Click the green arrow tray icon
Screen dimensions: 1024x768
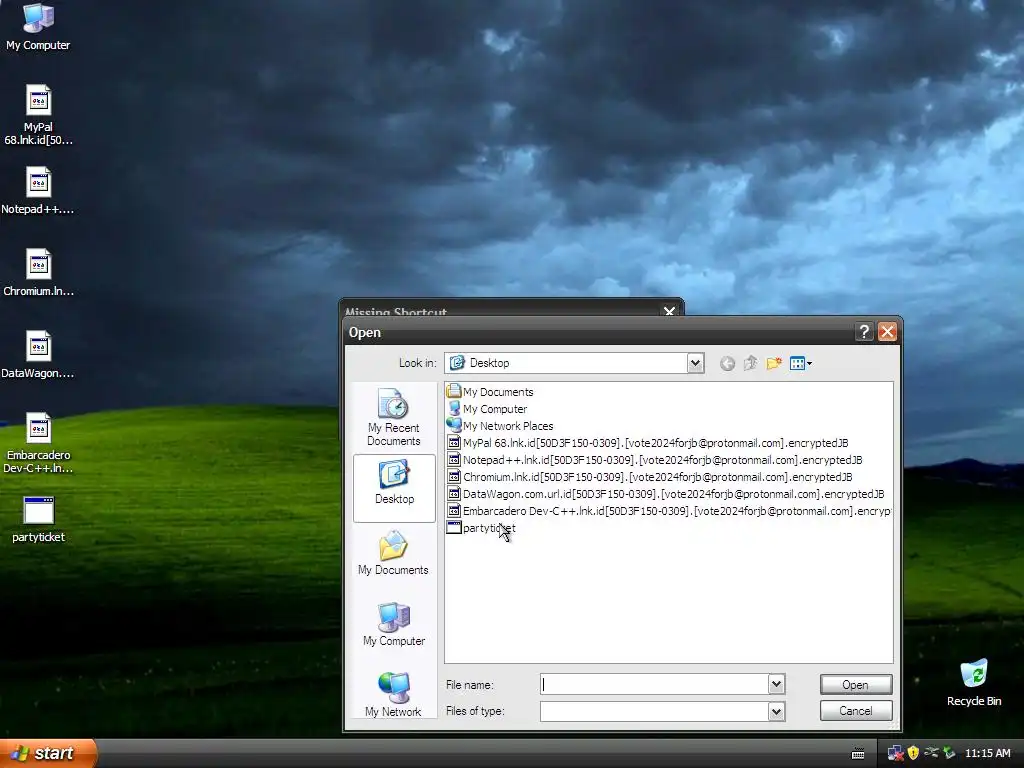click(x=949, y=753)
